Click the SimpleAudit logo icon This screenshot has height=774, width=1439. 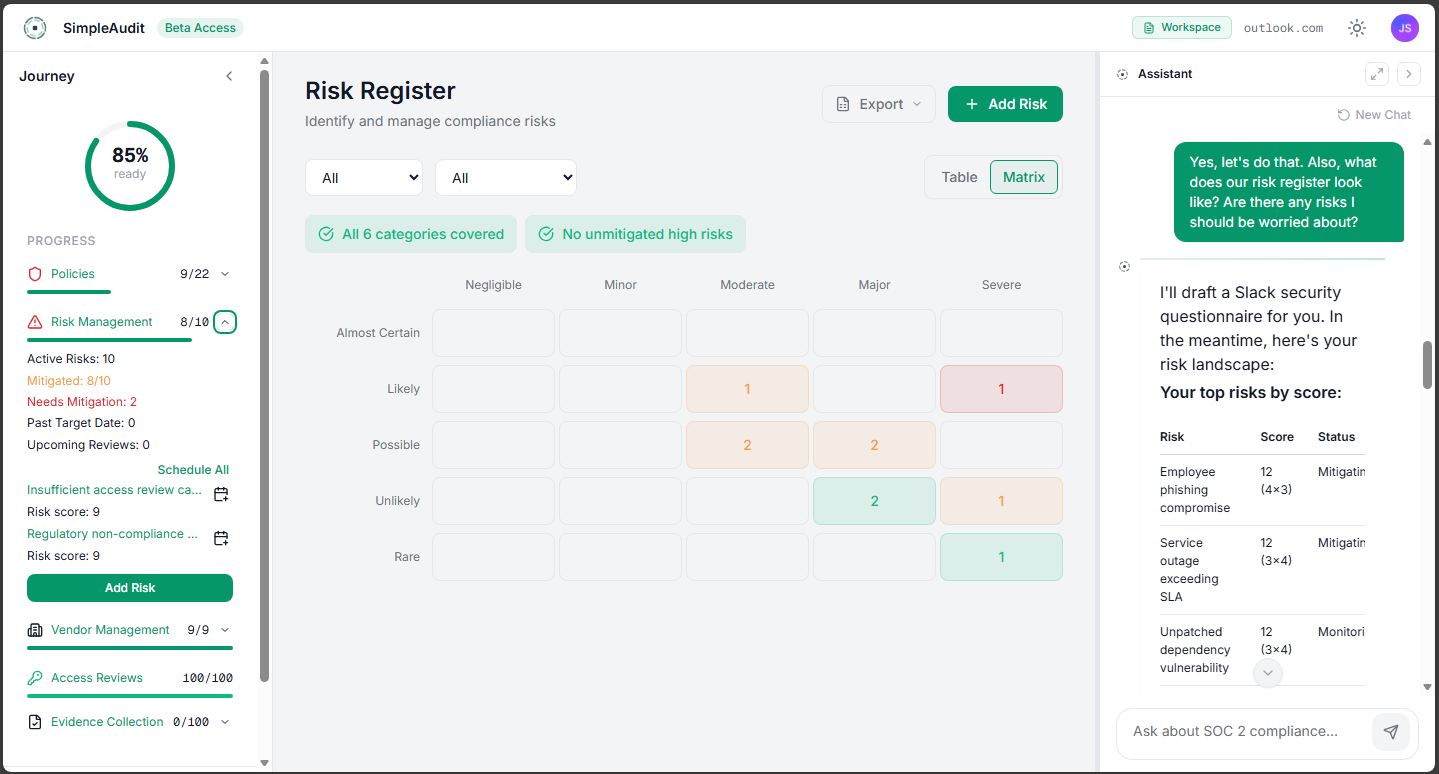[x=35, y=28]
